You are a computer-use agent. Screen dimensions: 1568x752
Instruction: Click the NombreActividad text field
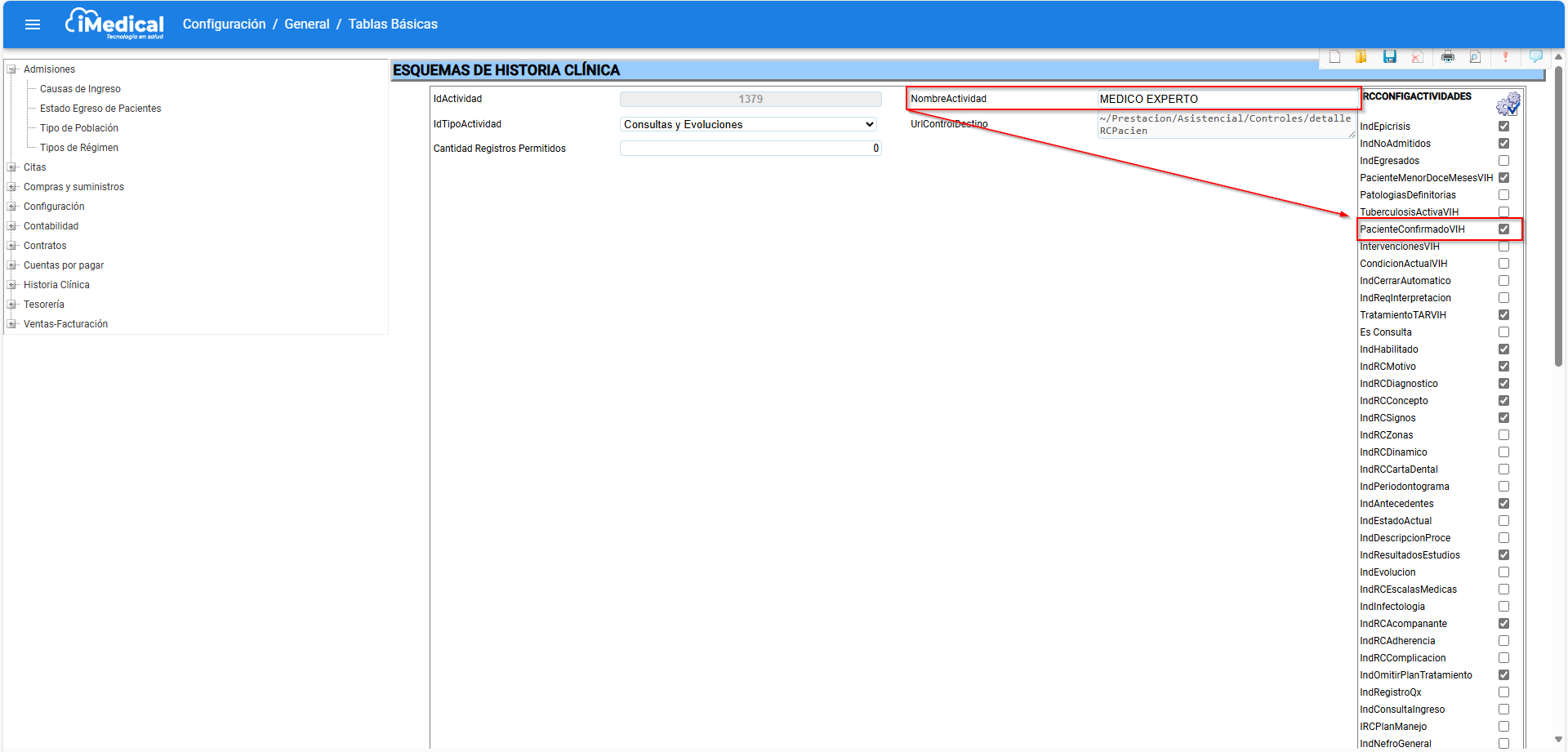[x=1225, y=99]
